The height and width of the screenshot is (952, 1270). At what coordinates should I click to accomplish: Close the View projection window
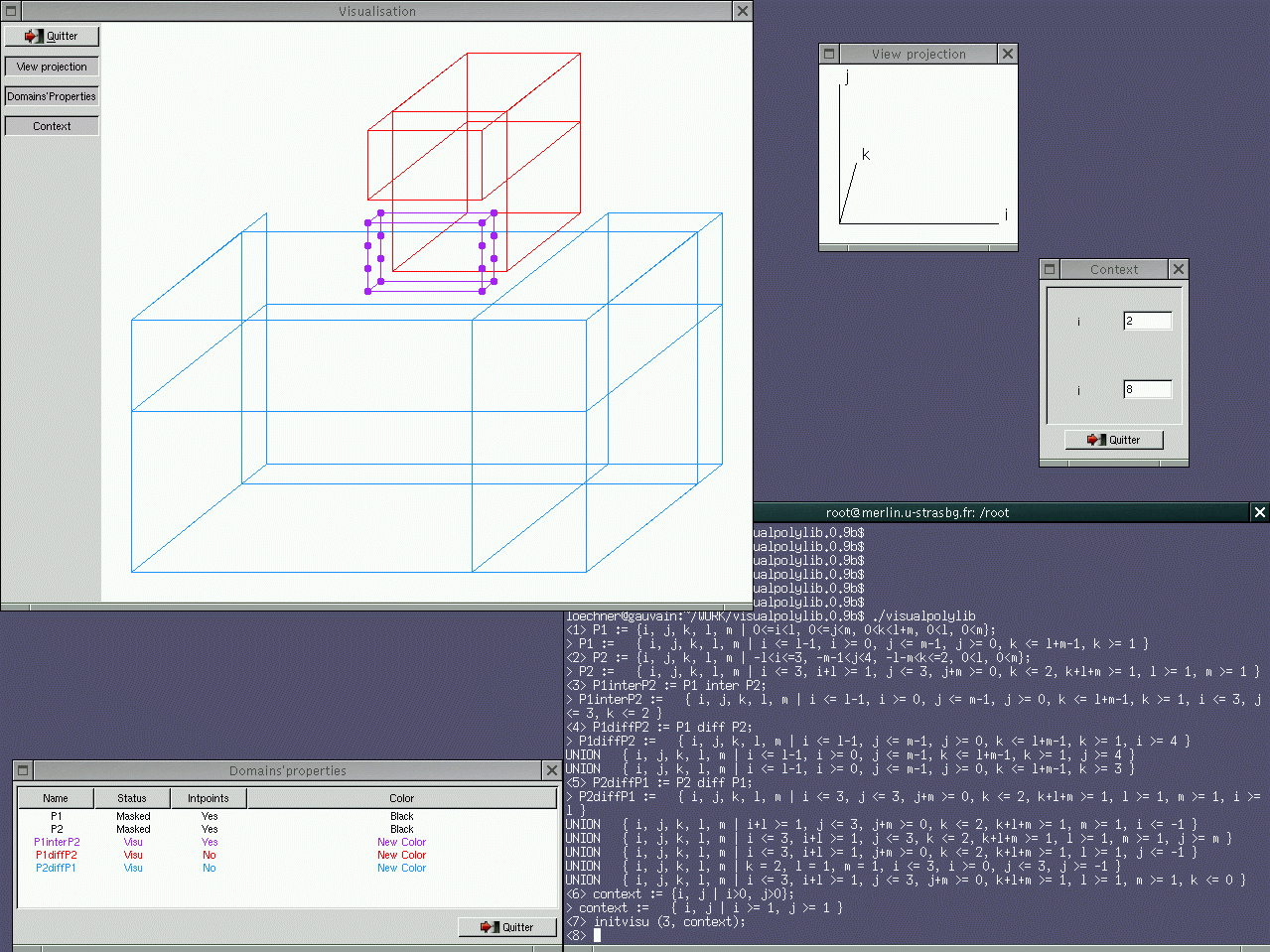coord(1007,54)
